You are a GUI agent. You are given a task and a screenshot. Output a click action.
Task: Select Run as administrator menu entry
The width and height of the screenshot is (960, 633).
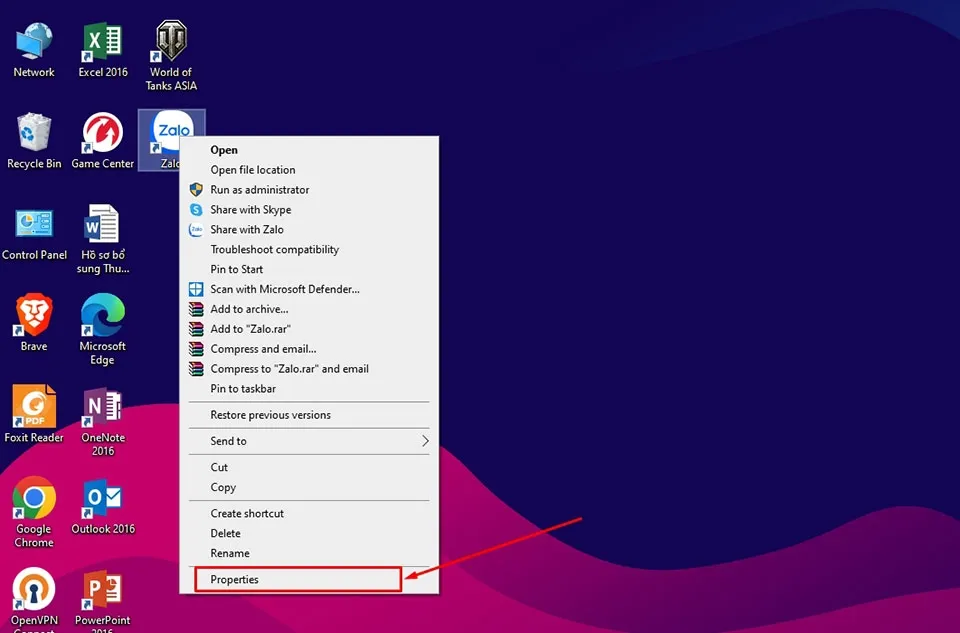point(259,190)
